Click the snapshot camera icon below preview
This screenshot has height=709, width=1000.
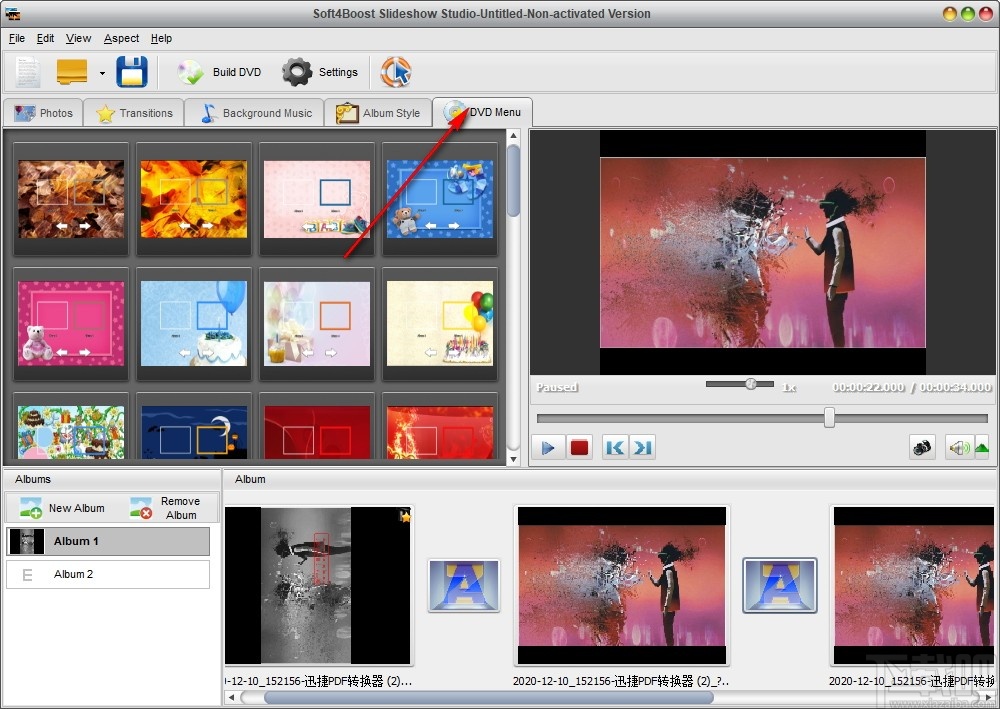click(x=923, y=447)
